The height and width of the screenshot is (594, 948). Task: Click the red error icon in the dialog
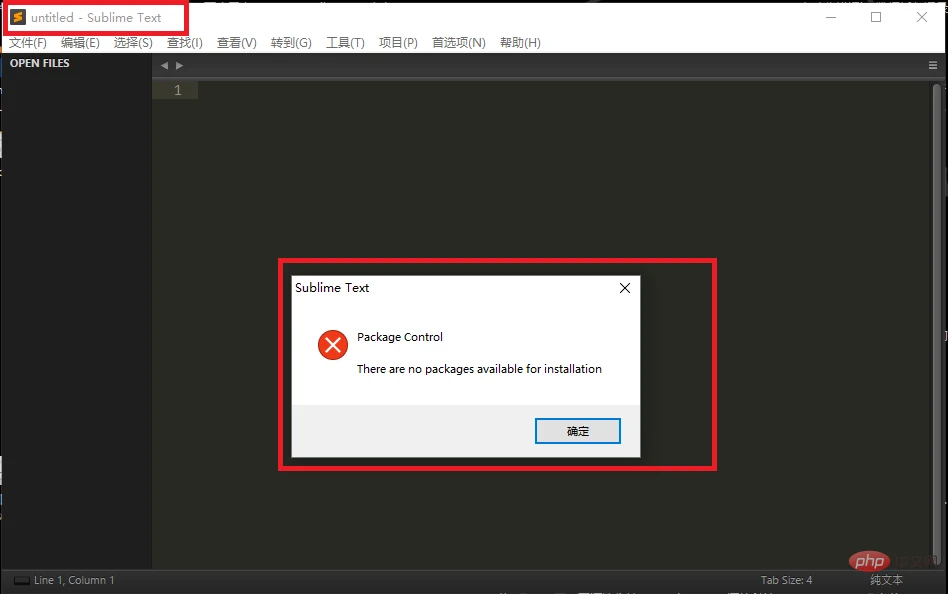(333, 345)
